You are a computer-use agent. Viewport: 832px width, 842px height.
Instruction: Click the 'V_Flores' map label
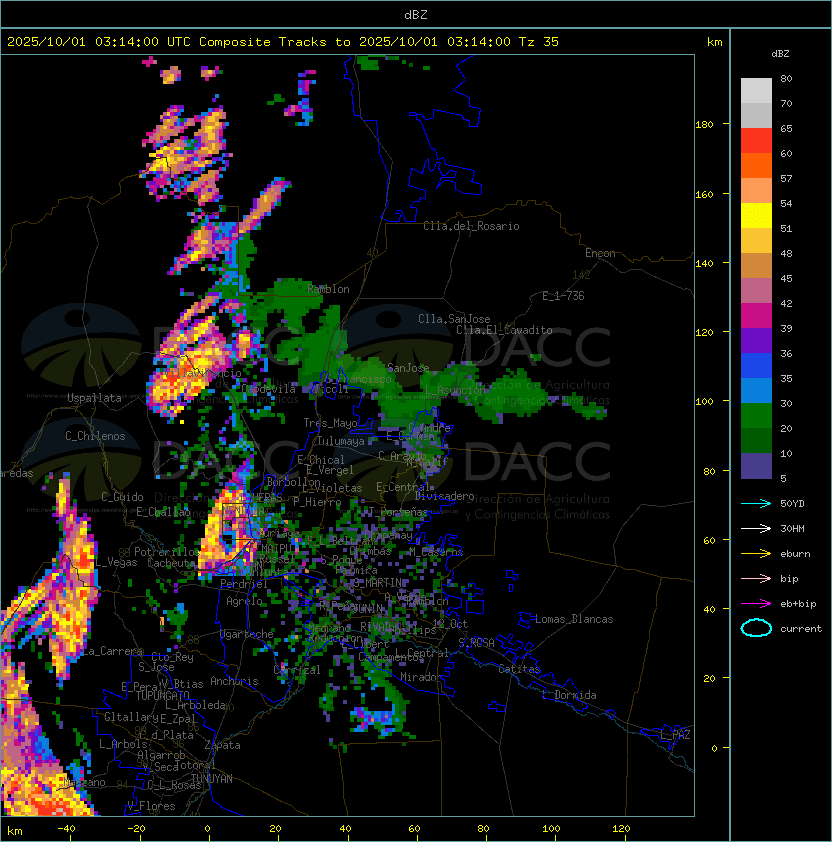[151, 806]
